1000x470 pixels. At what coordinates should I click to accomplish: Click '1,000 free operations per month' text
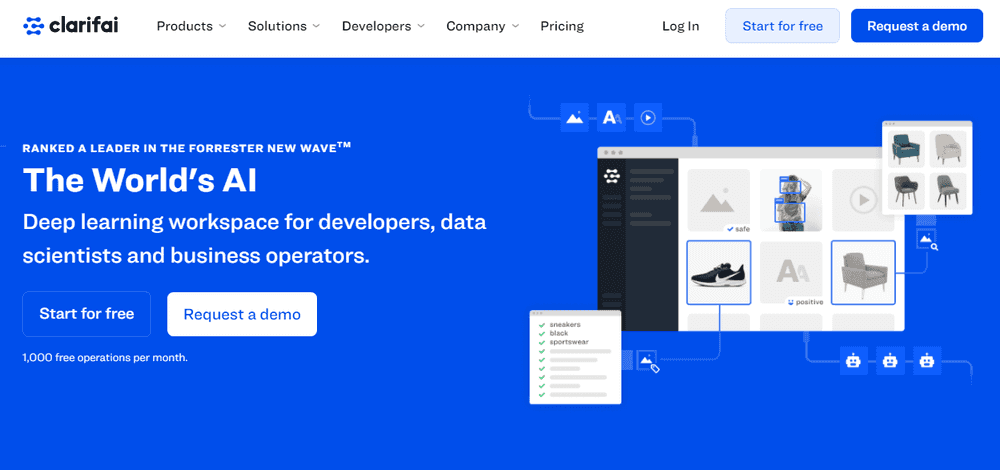(x=105, y=358)
